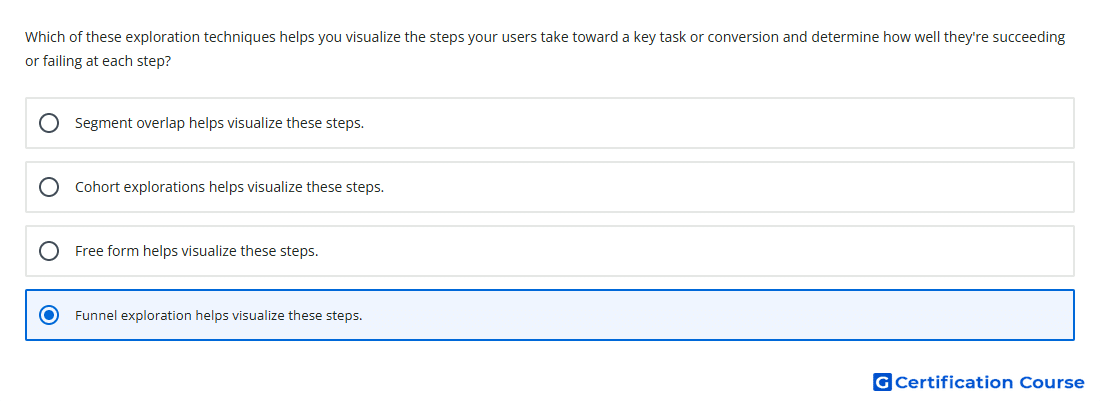
Task: Click 'Cohort explorations helps visualize these steps' text
Action: [x=229, y=187]
